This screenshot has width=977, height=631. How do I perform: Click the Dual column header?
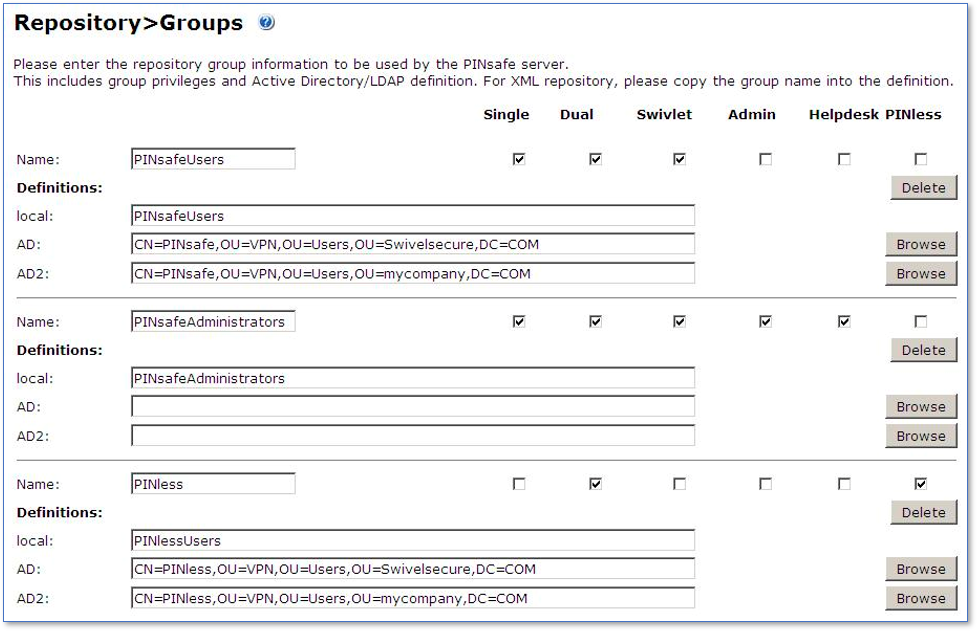(577, 115)
